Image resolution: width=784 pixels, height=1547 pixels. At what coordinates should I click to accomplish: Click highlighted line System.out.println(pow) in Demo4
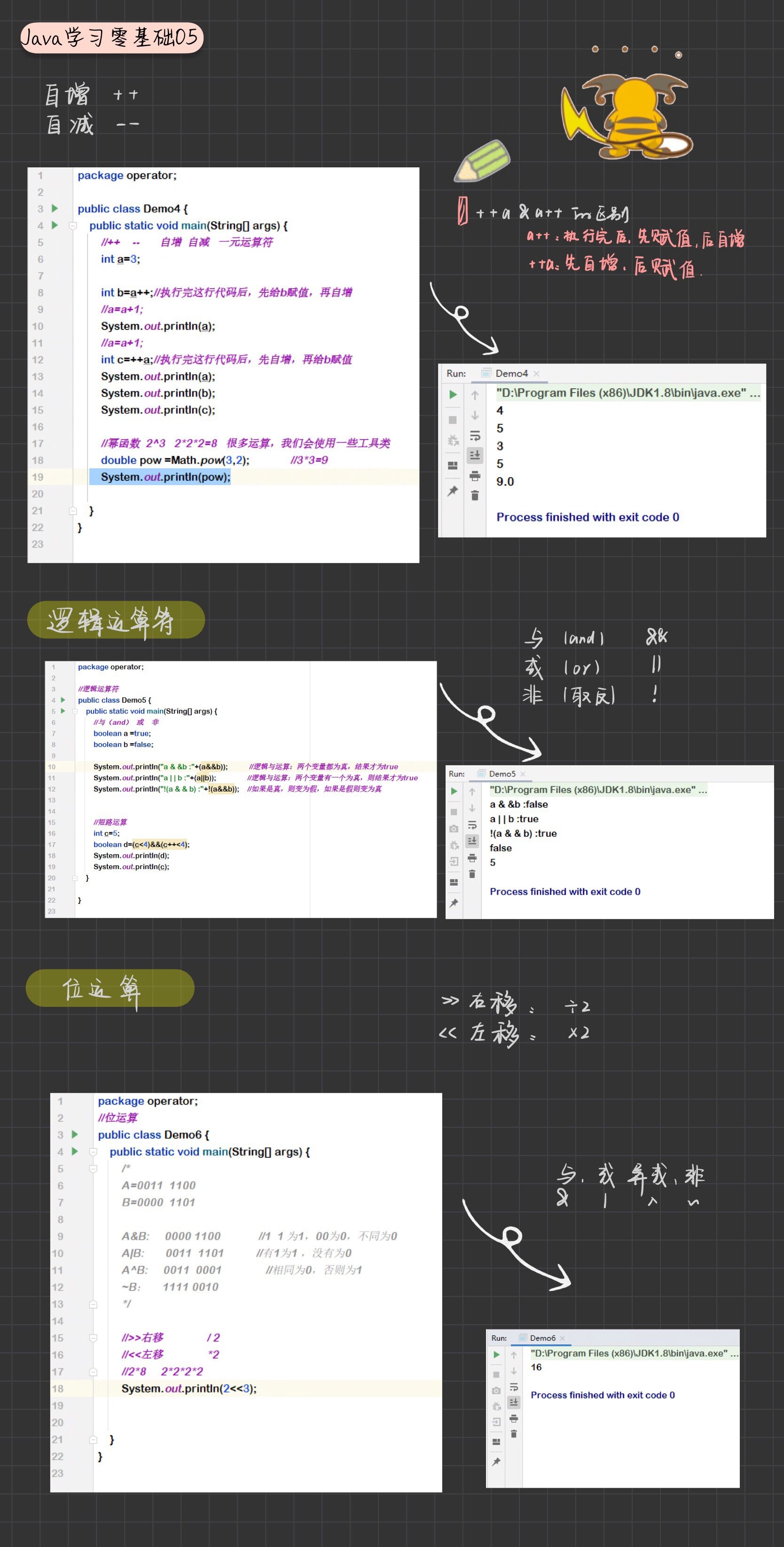[x=166, y=477]
